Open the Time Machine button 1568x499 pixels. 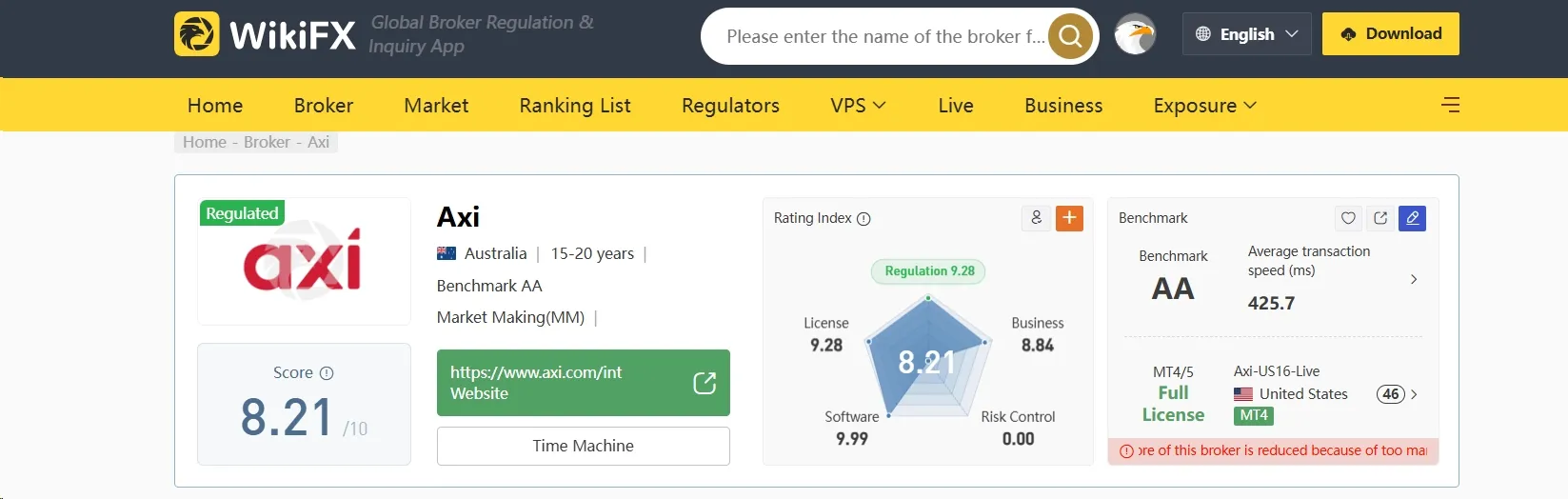coord(583,446)
